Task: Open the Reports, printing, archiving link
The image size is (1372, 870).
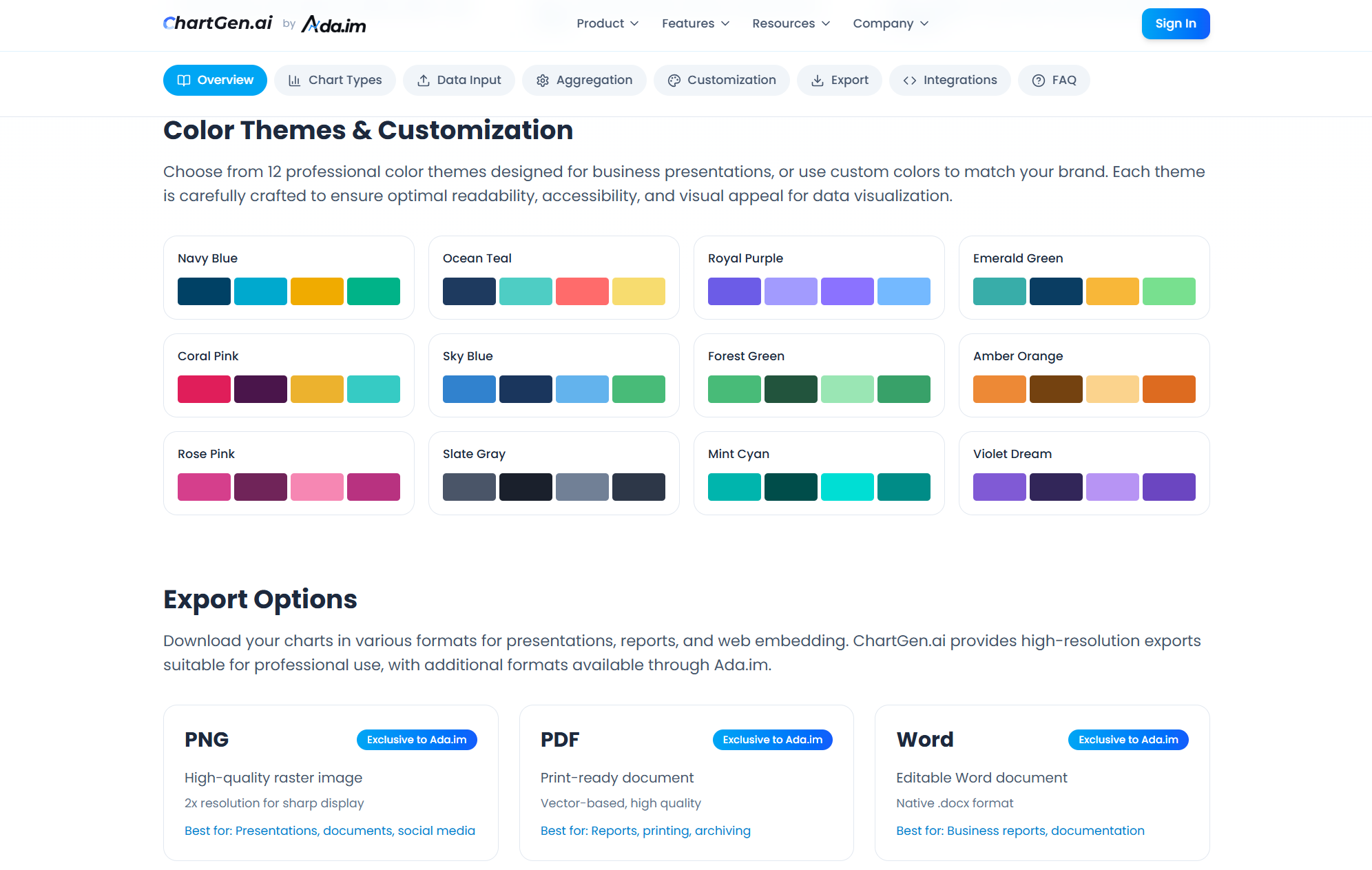Action: click(x=670, y=830)
